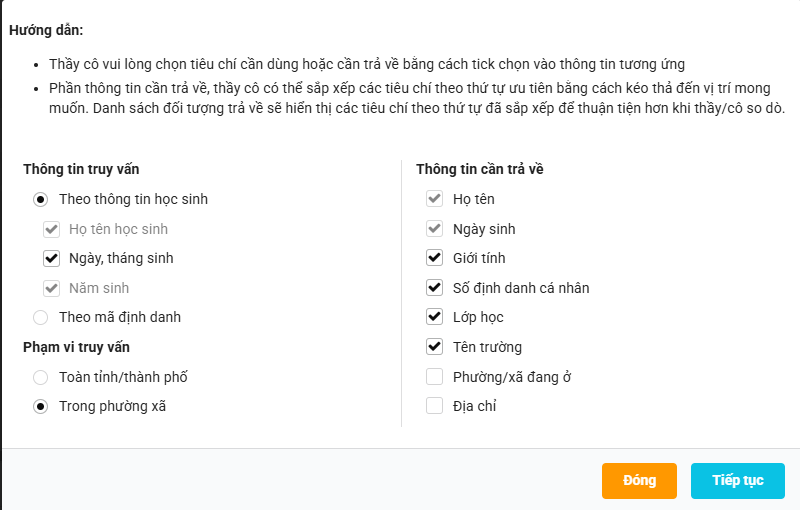Uncheck 'Lớp học' checkbox
Image resolution: width=800 pixels, height=510 pixels.
(x=434, y=317)
